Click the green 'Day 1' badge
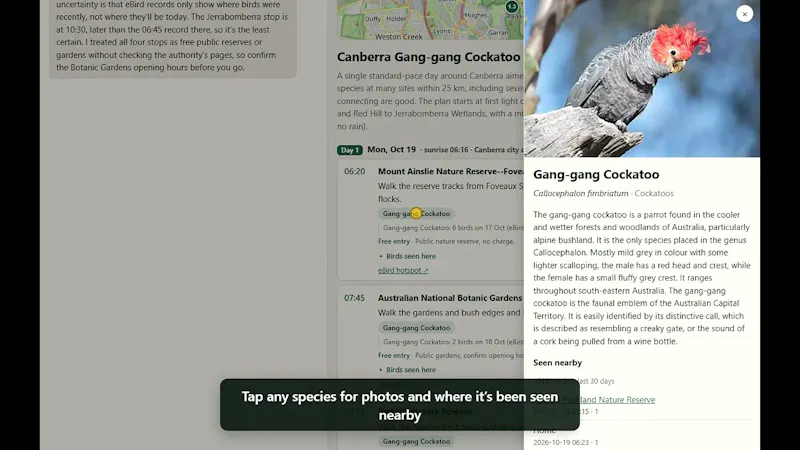Viewport: 800px width, 450px height. (x=349, y=150)
